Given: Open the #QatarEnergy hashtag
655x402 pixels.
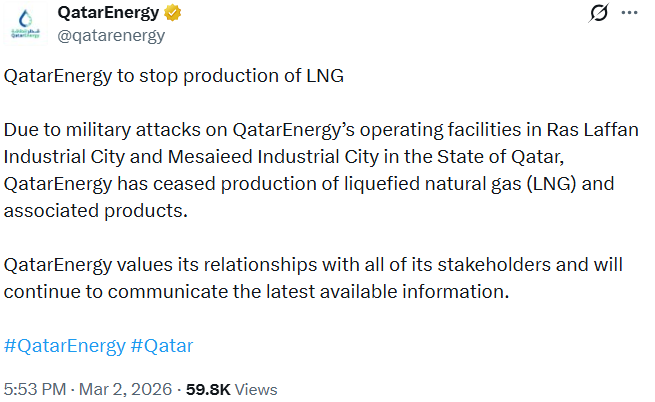Looking at the screenshot, I should point(63,346).
